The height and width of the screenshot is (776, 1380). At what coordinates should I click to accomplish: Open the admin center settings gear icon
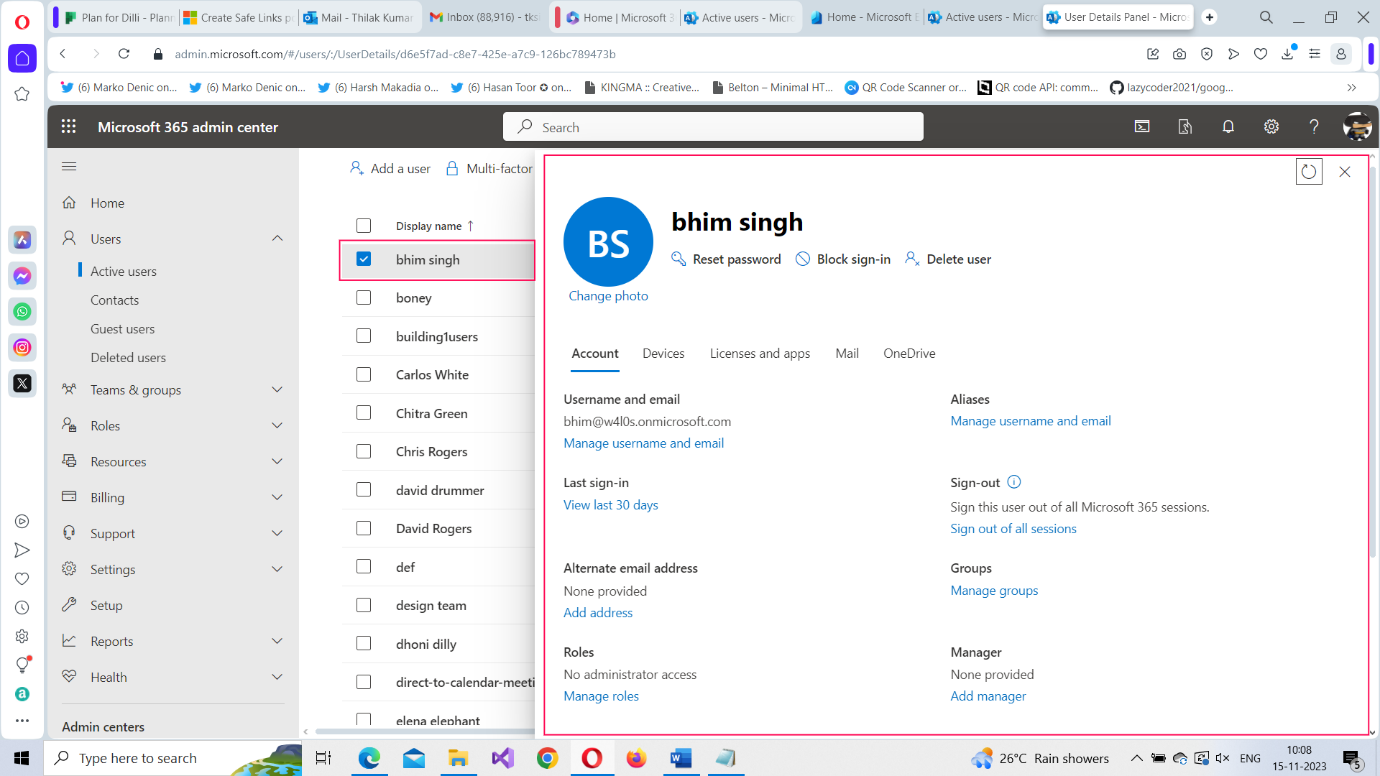pos(1271,126)
